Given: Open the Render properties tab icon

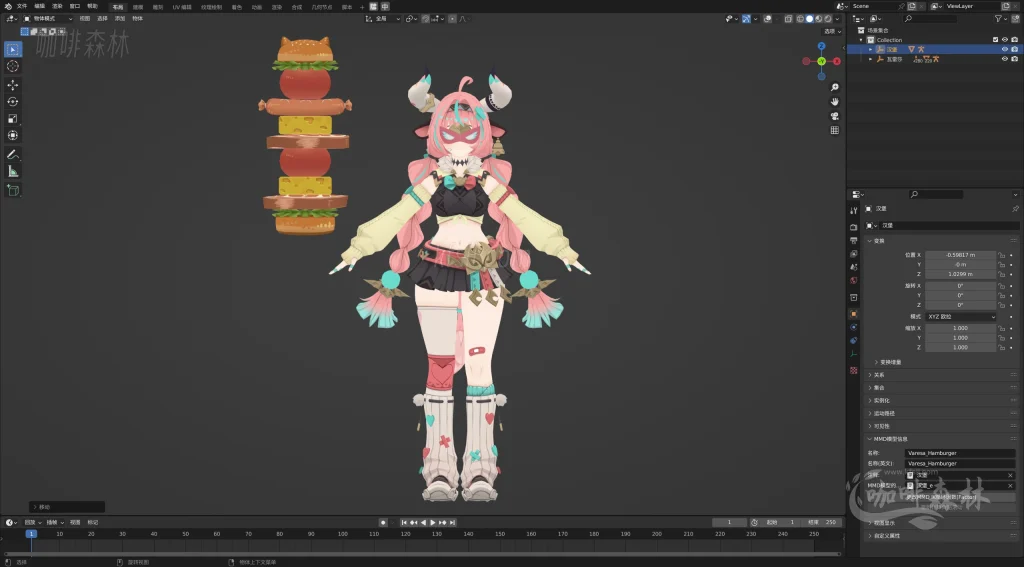Looking at the screenshot, I should 854,227.
